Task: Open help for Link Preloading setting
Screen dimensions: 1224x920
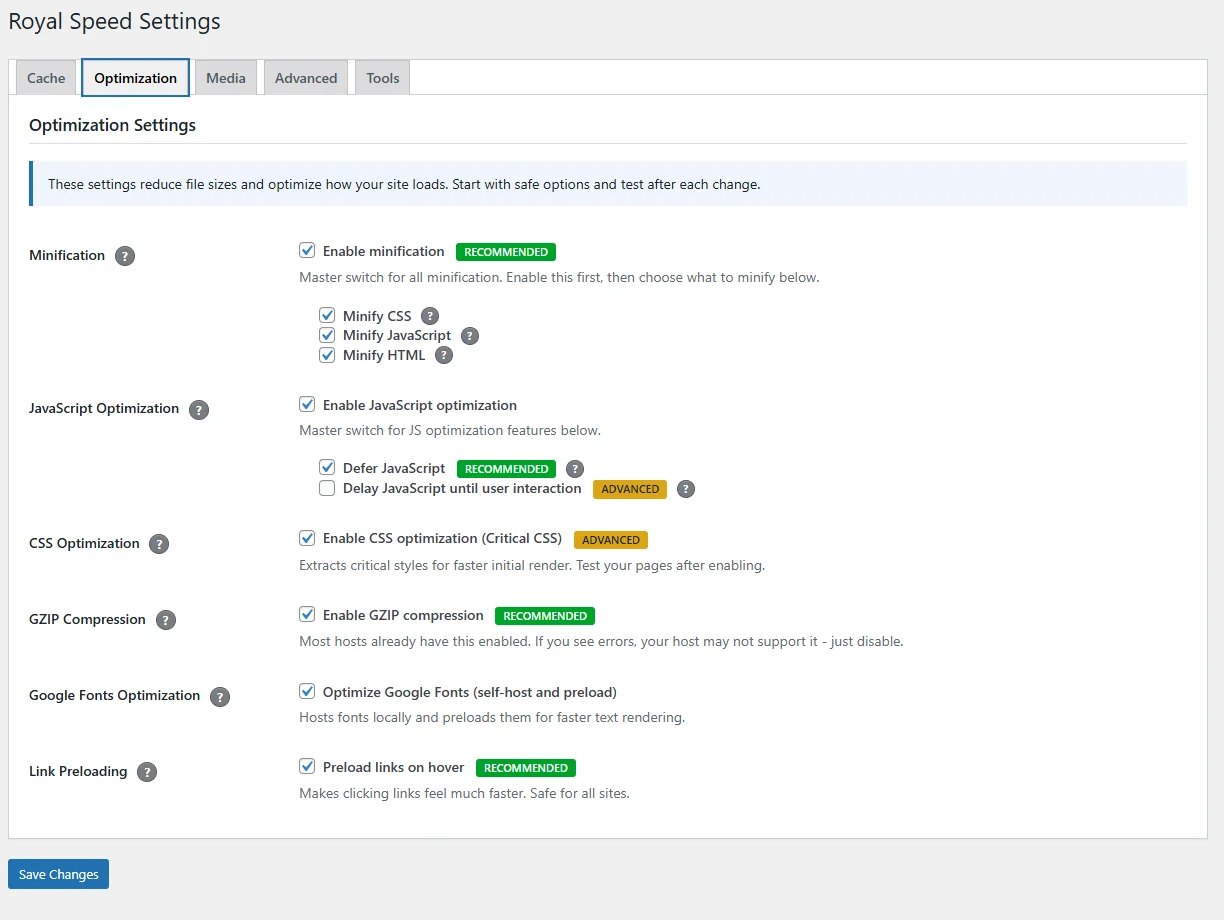Action: pyautogui.click(x=147, y=771)
